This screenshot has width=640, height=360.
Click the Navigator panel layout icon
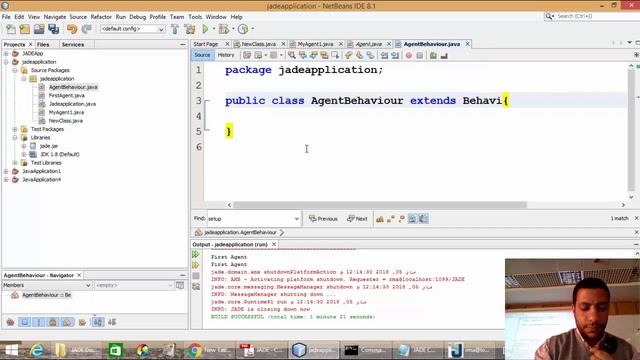point(180,285)
